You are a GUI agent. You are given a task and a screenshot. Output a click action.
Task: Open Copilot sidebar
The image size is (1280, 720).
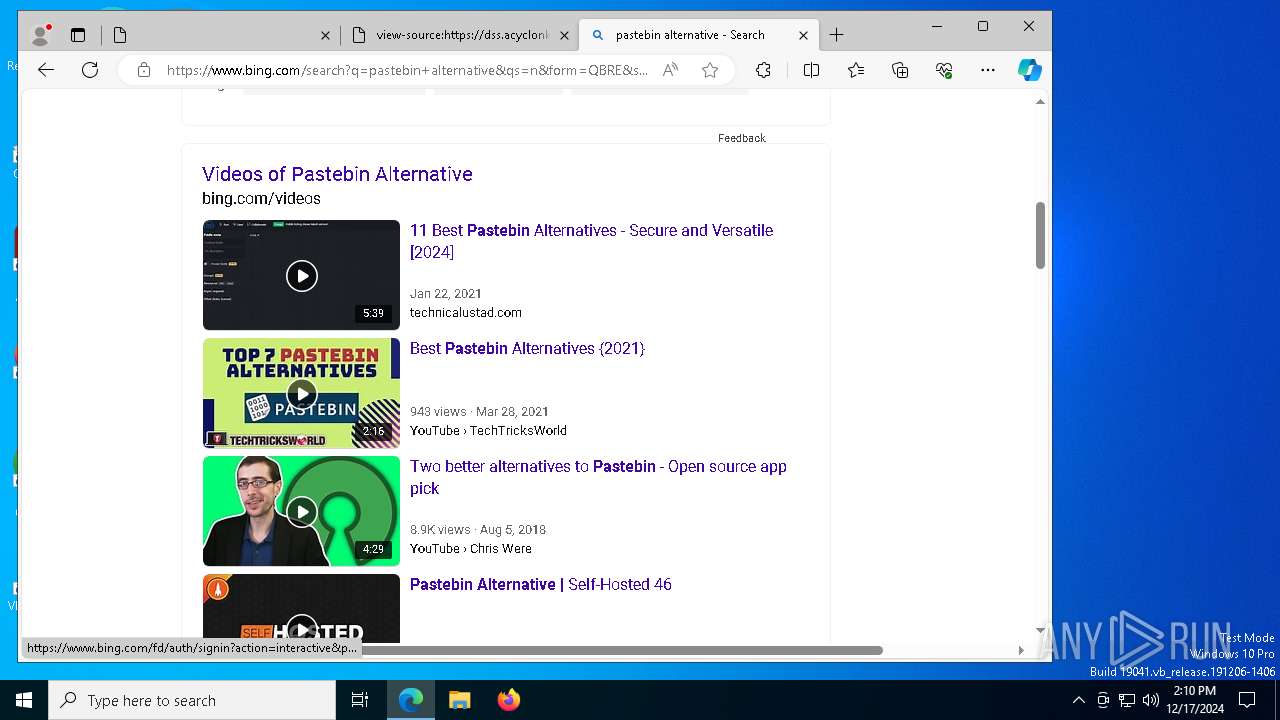point(1030,70)
